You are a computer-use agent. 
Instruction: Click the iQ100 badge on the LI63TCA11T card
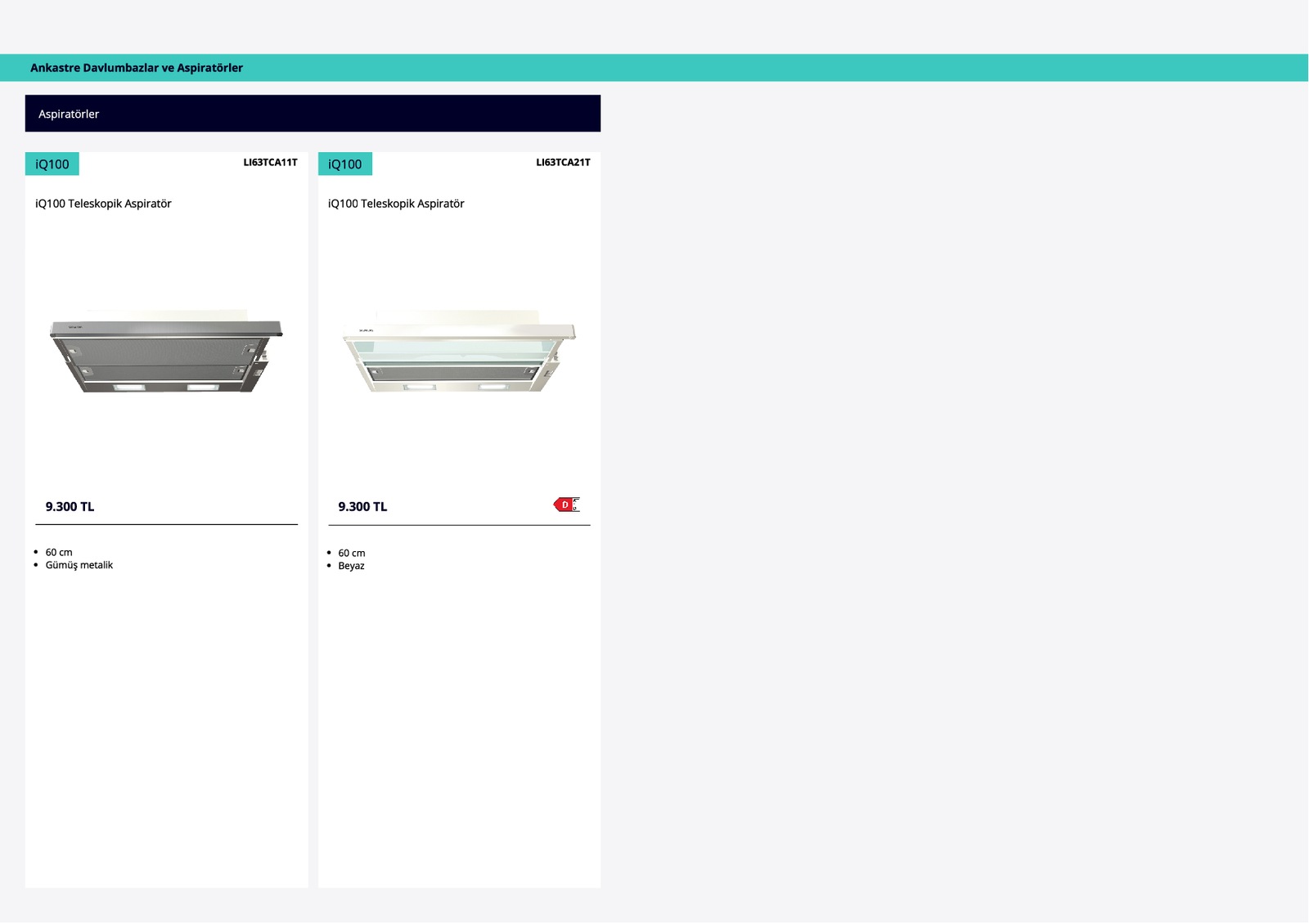pyautogui.click(x=52, y=164)
